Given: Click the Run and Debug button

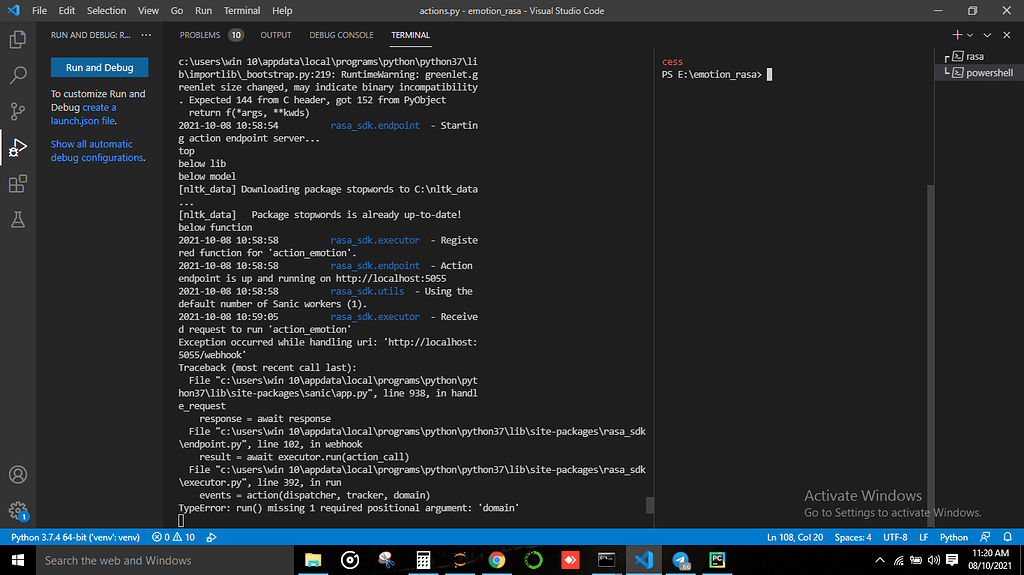Looking at the screenshot, I should click(99, 68).
